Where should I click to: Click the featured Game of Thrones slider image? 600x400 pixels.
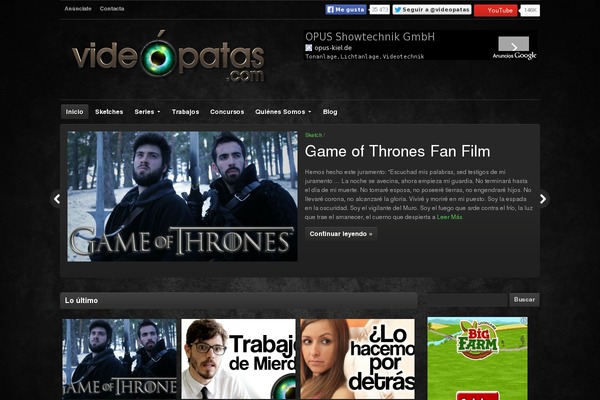[x=182, y=196]
